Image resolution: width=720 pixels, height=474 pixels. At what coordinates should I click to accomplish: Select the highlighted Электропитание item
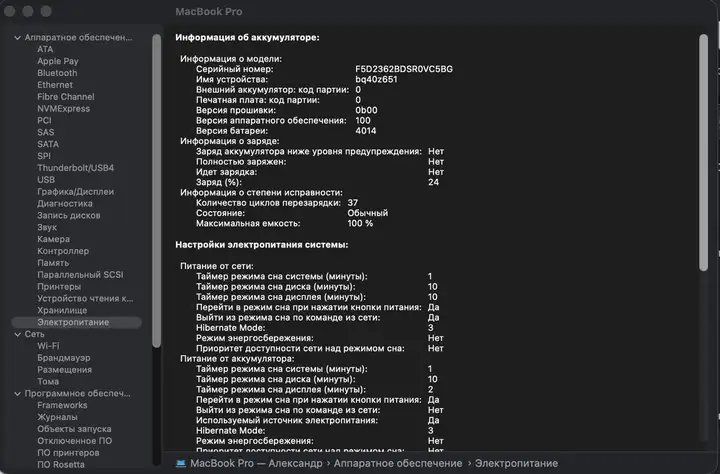[x=76, y=322]
